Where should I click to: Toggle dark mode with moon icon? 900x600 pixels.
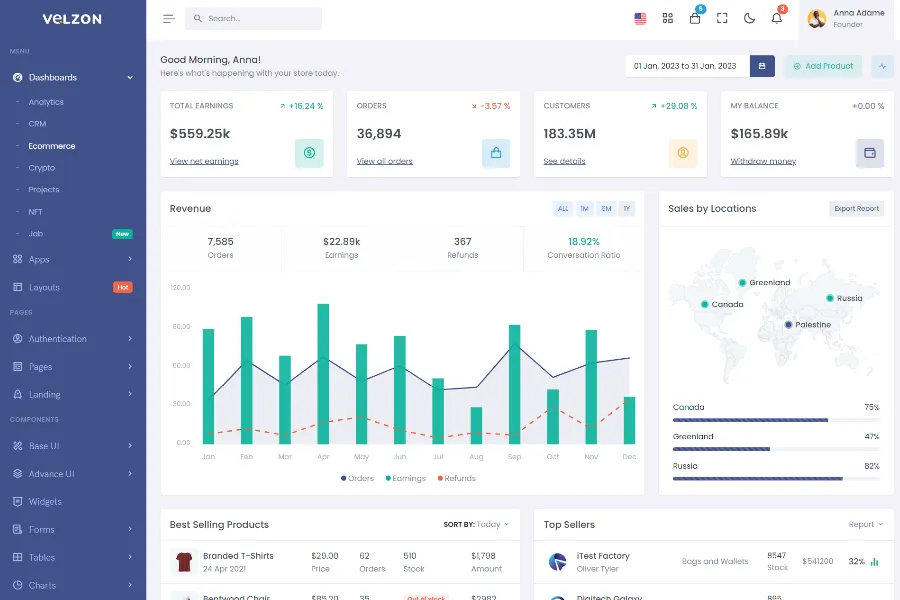(x=750, y=18)
